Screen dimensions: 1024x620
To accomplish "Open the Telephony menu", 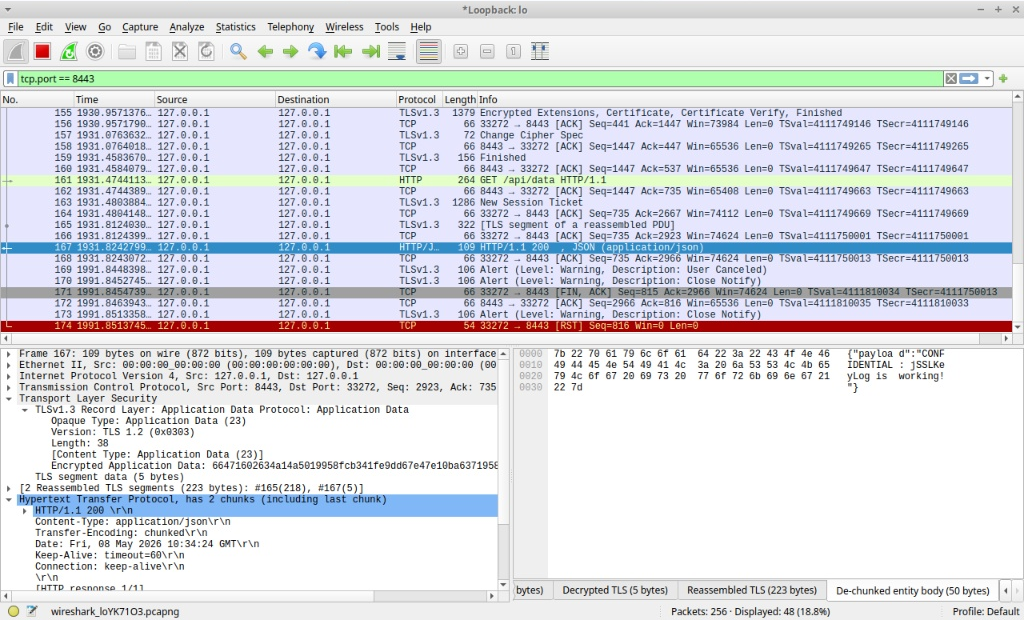I will (x=291, y=27).
